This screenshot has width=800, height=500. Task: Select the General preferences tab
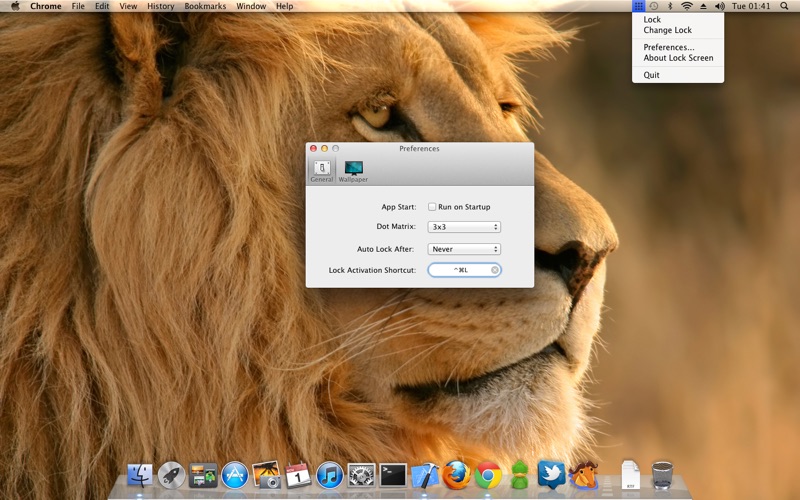tap(321, 170)
